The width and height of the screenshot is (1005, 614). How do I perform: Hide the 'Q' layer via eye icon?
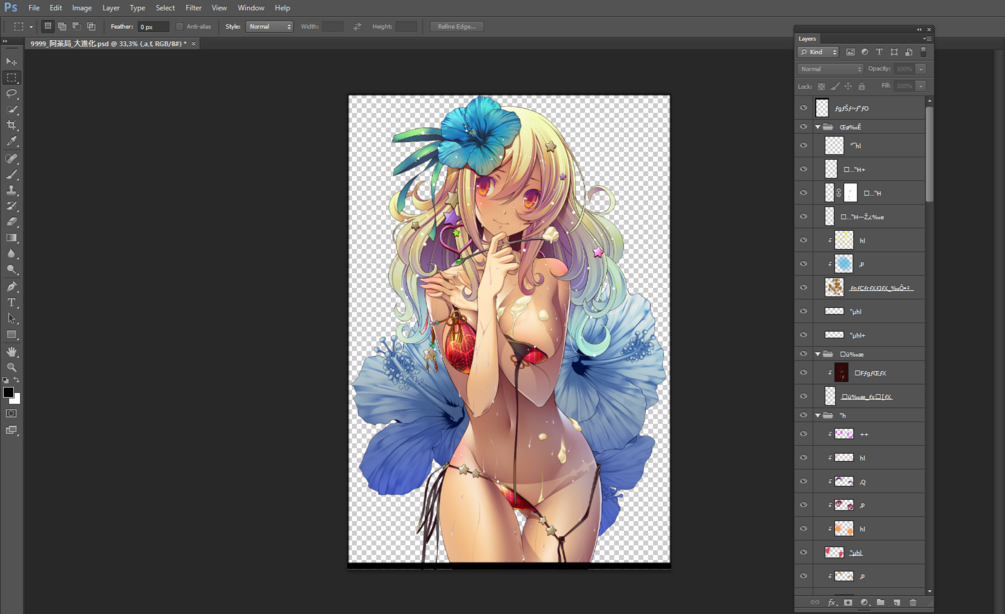pyautogui.click(x=803, y=481)
